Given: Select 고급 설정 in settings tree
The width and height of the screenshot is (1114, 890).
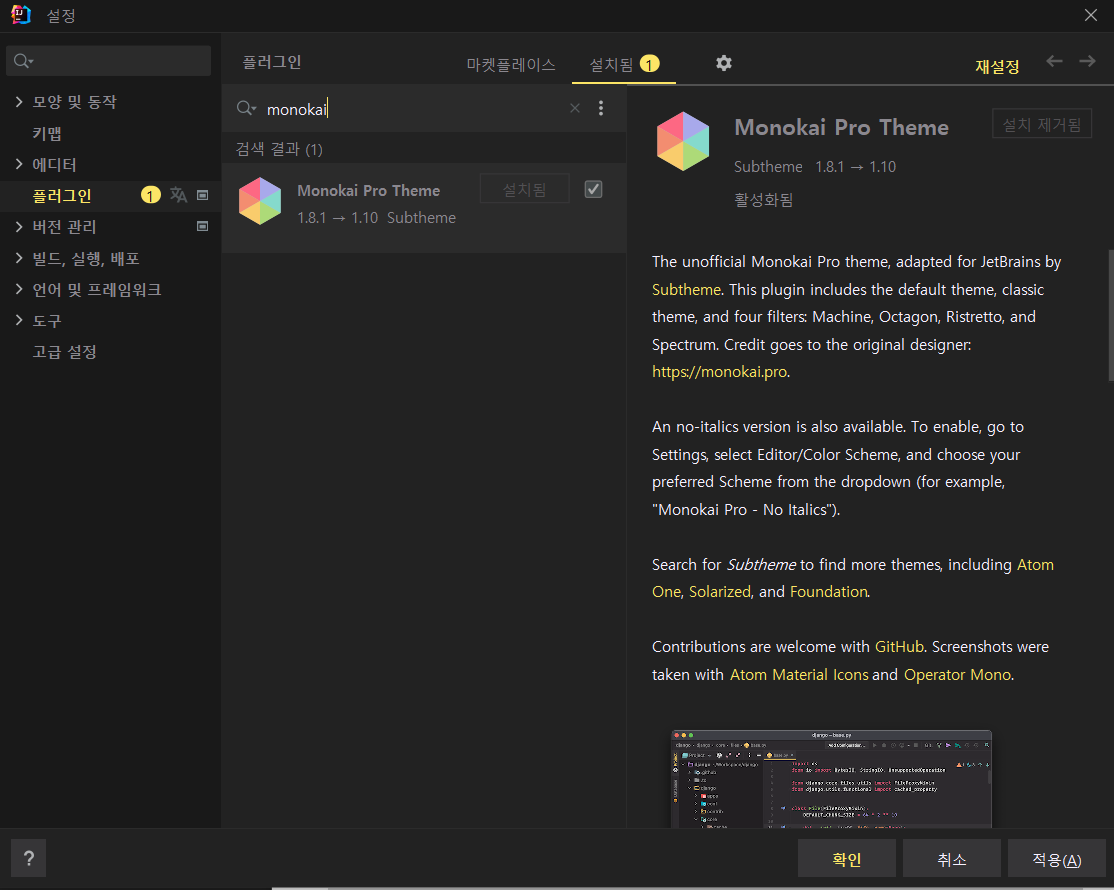Looking at the screenshot, I should pos(64,352).
